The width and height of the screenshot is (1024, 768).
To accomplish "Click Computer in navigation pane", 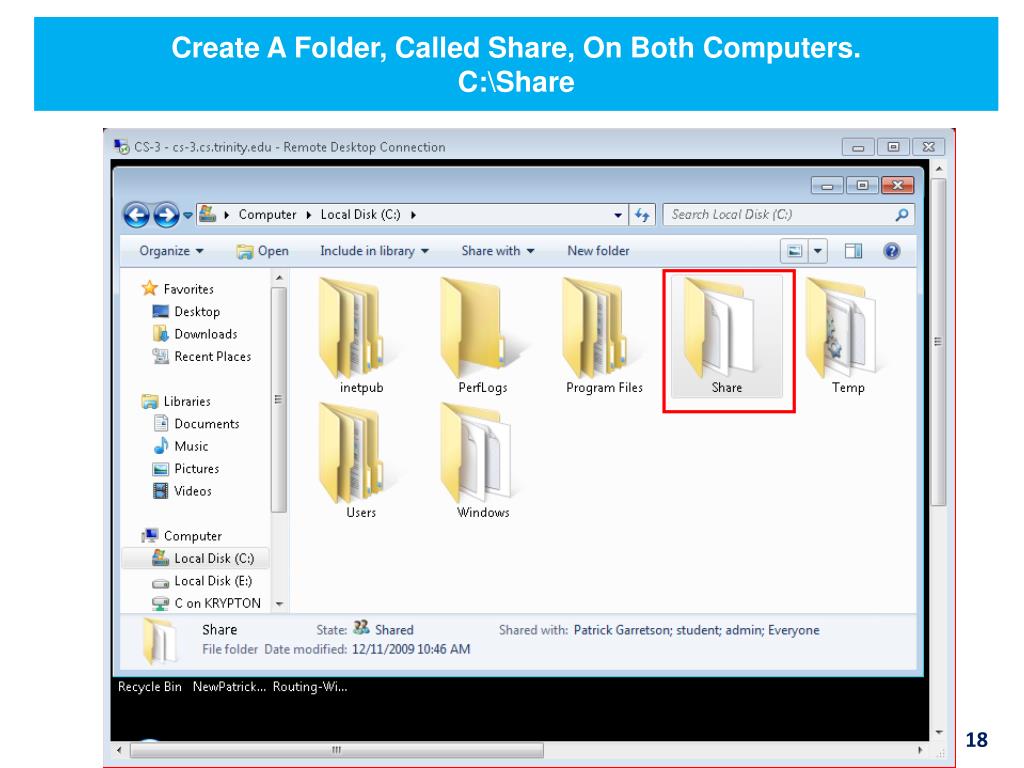I will 182,536.
